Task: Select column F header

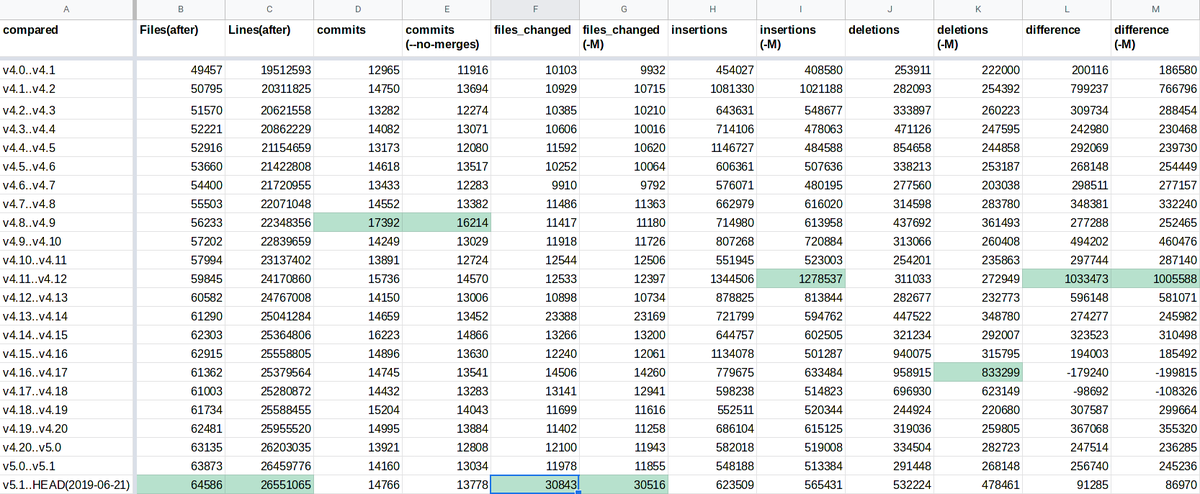Action: point(534,9)
